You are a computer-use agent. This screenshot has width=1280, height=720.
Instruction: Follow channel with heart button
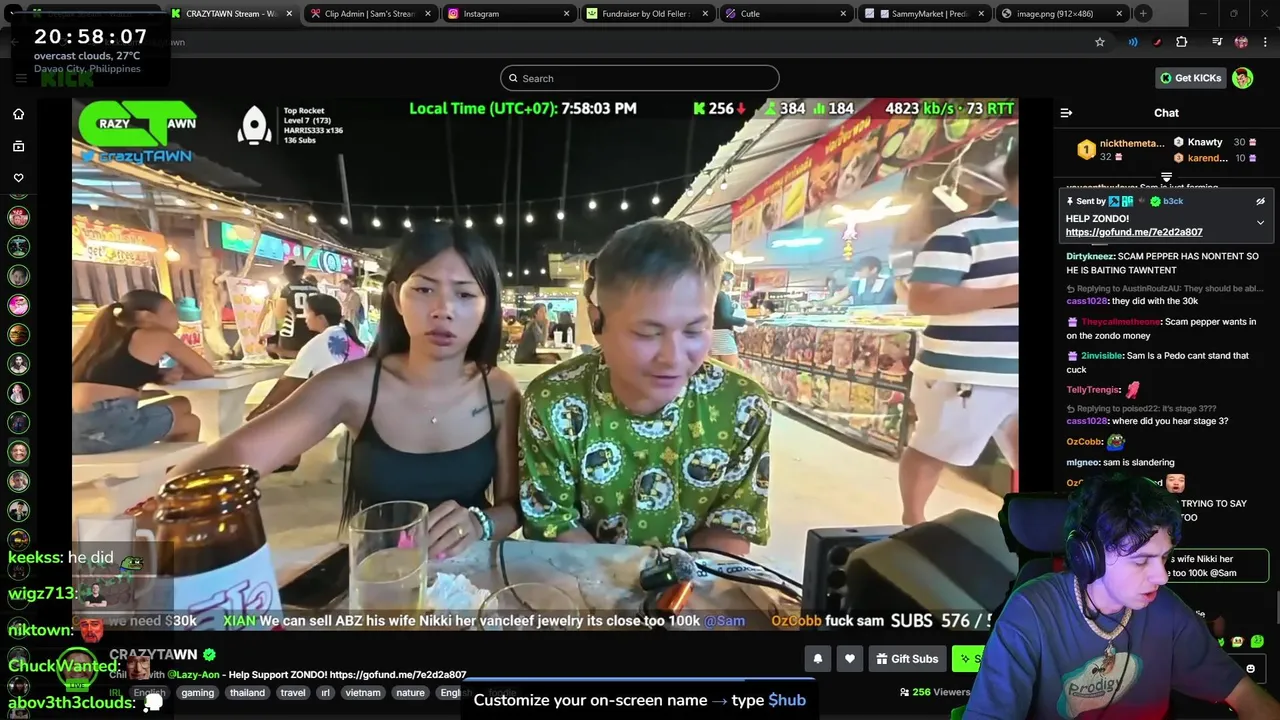pyautogui.click(x=850, y=658)
